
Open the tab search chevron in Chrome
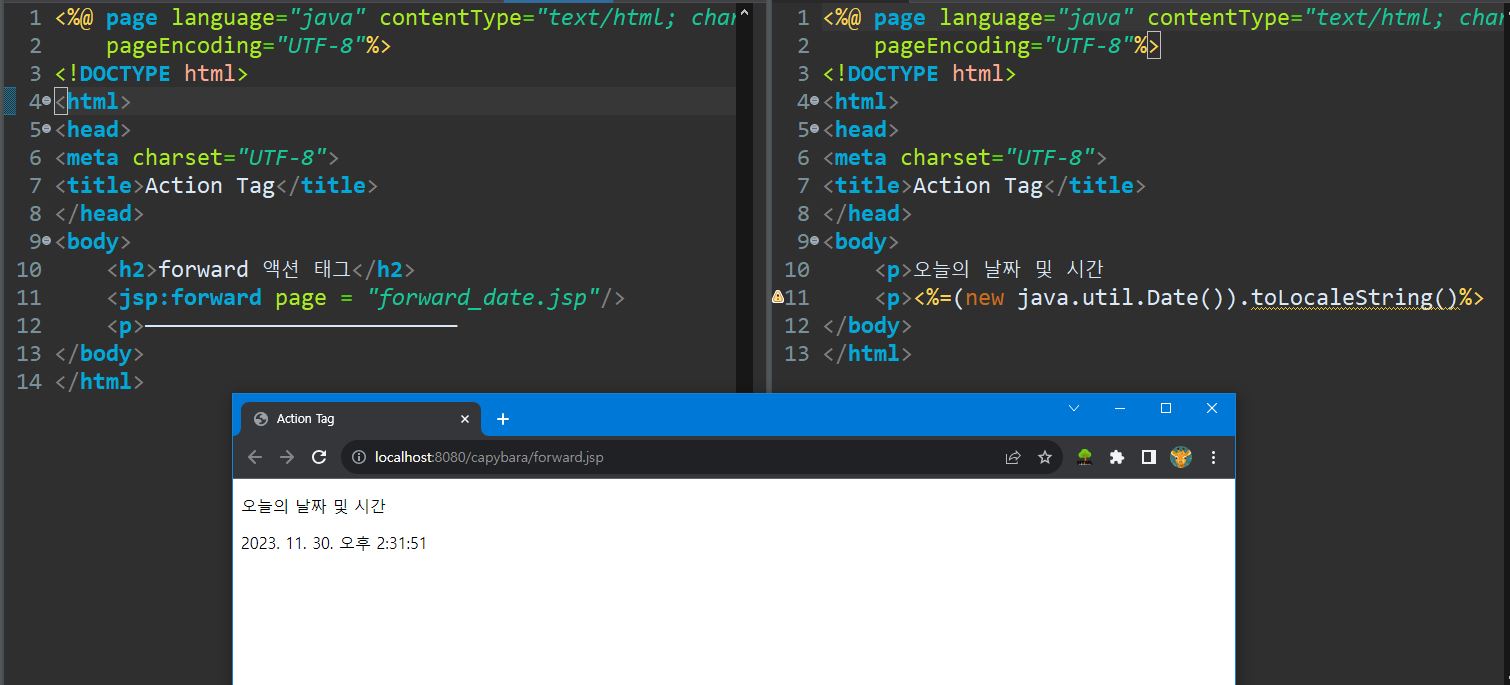[x=1074, y=408]
